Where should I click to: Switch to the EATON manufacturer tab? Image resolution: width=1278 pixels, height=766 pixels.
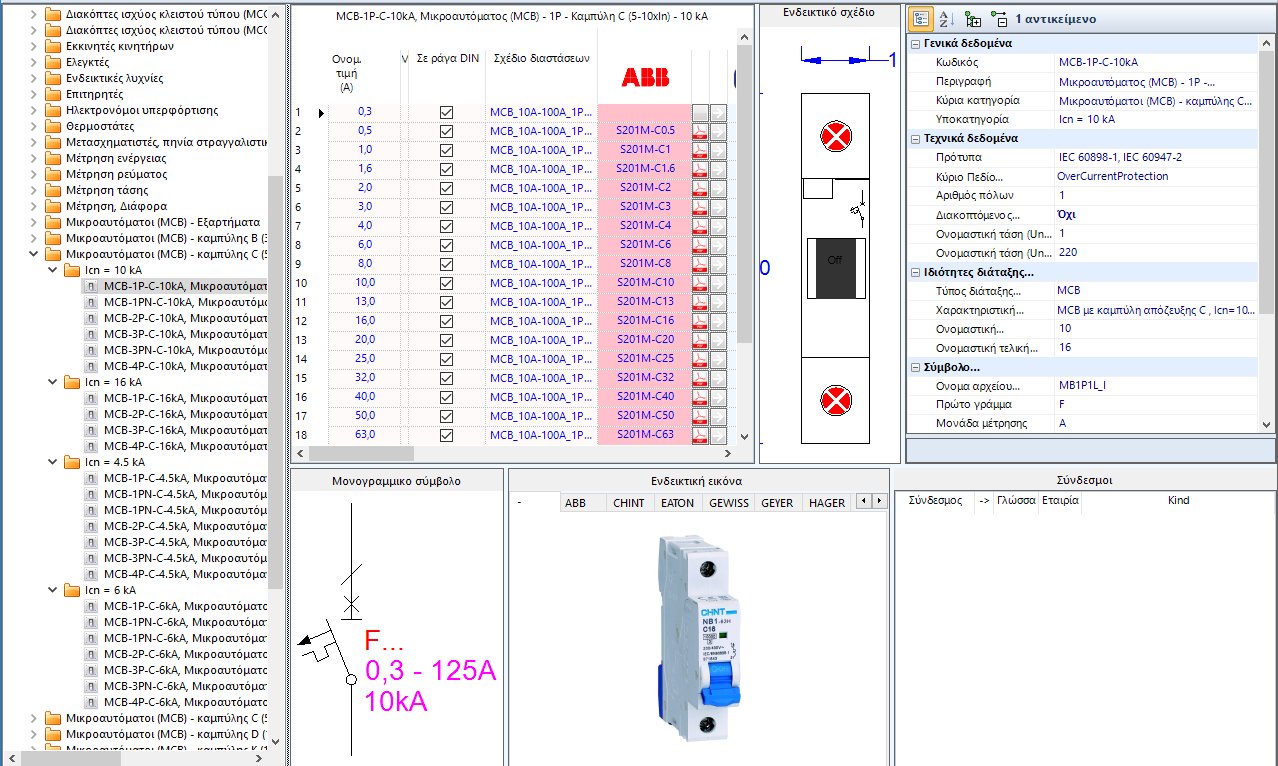677,502
